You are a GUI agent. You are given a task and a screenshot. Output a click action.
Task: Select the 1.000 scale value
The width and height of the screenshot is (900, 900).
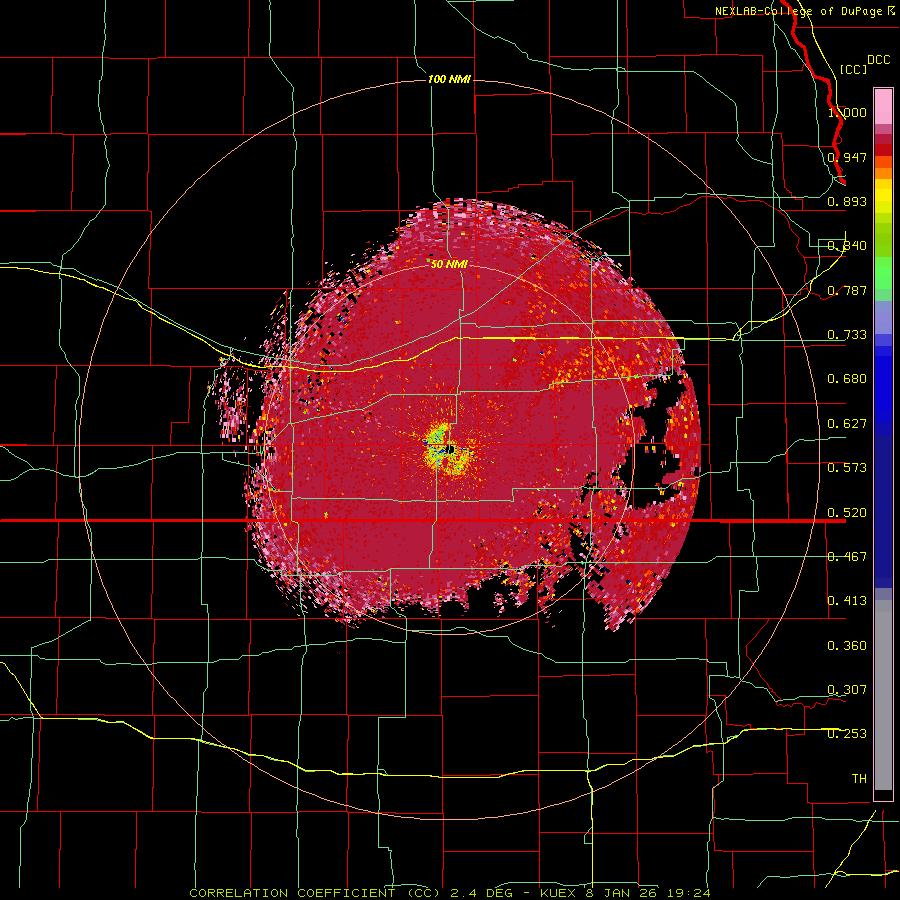click(847, 112)
